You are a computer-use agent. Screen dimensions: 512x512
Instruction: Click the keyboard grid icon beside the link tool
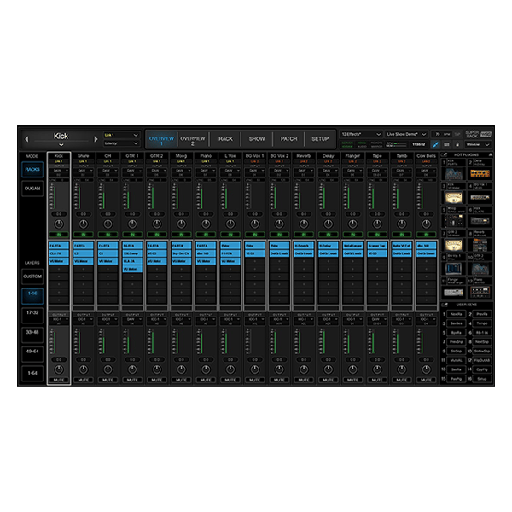point(447,145)
